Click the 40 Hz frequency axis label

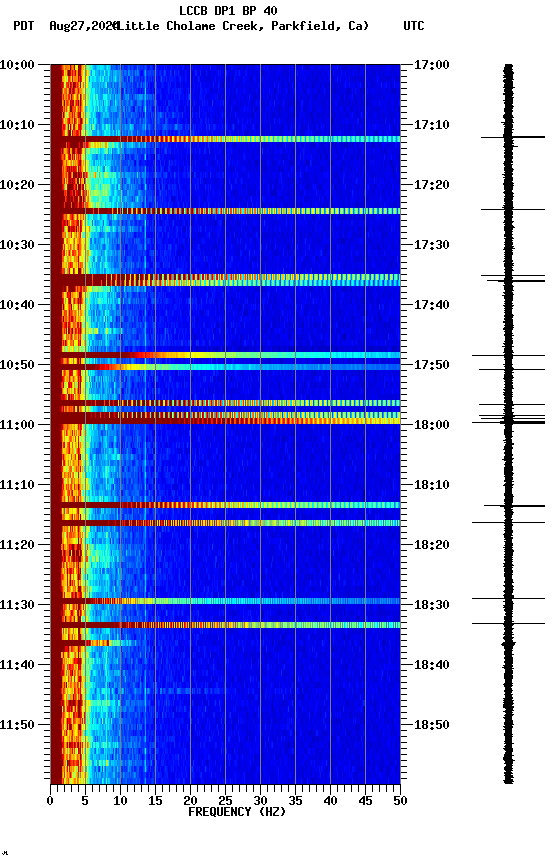pos(330,801)
